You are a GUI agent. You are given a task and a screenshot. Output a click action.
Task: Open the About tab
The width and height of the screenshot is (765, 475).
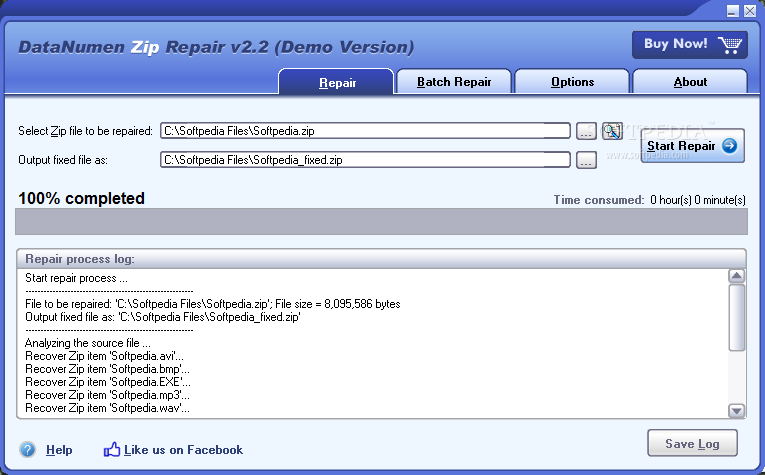click(x=690, y=81)
